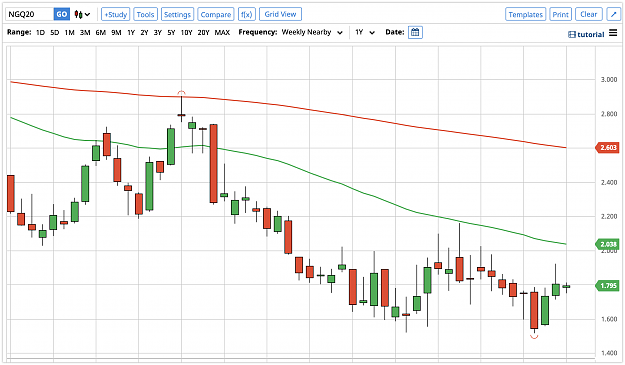Select the 20Y range
This screenshot has width=625, height=365.
click(203, 33)
